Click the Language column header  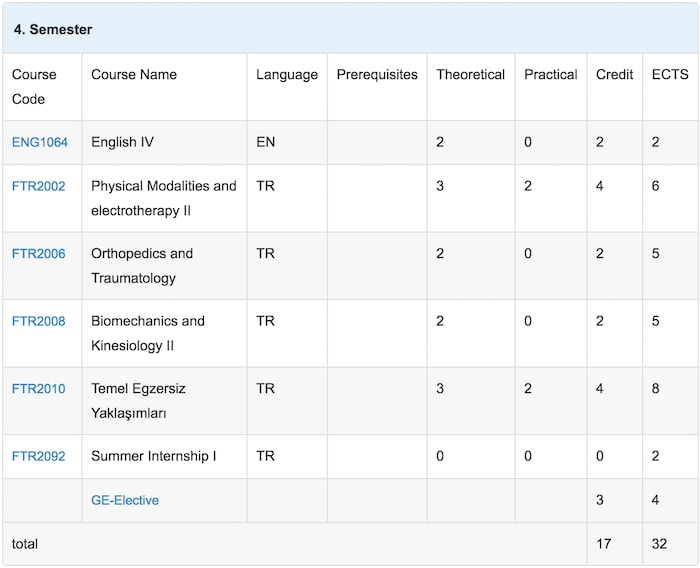287,75
